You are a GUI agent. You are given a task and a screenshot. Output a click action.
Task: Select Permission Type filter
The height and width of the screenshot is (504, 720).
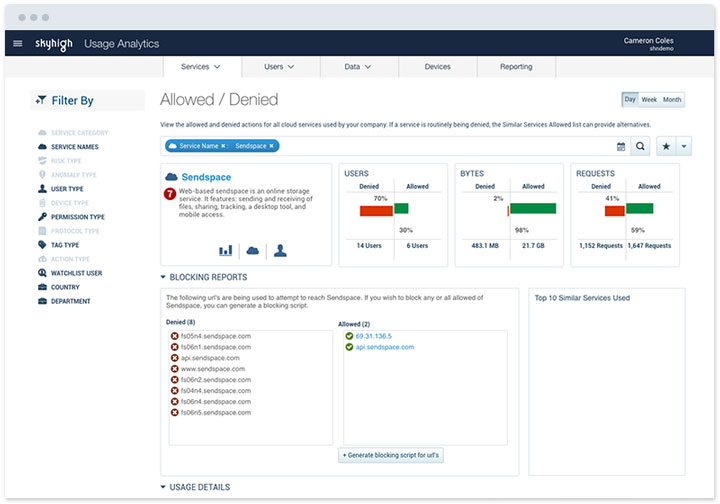[71, 217]
